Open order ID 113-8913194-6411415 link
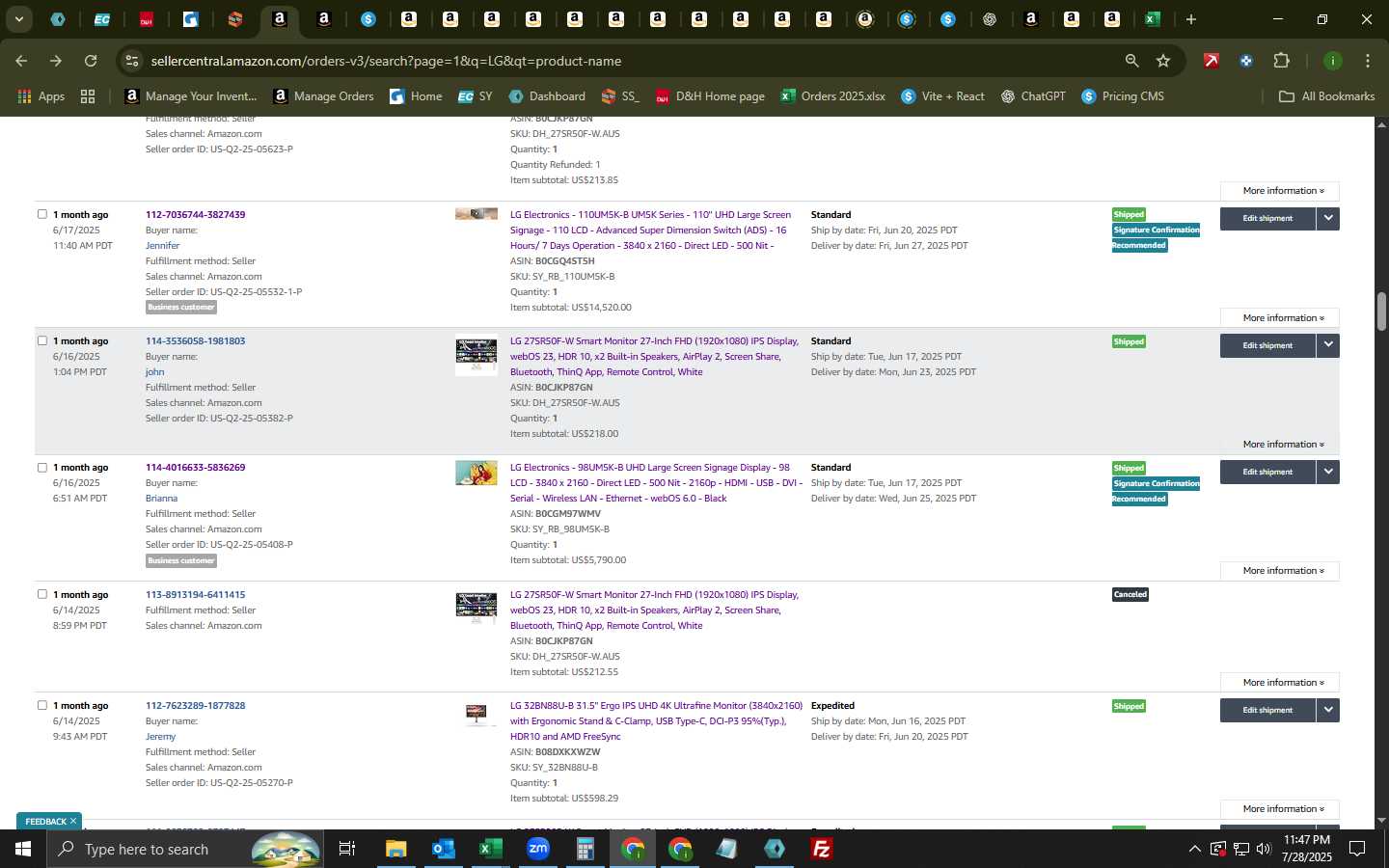Viewport: 1389px width, 868px height. 195,594
